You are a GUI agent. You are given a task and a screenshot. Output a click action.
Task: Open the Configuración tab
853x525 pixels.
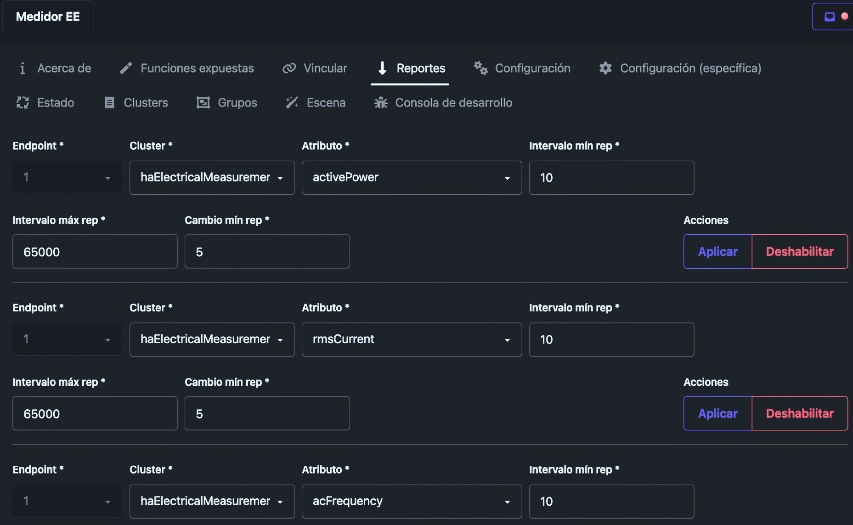point(522,68)
